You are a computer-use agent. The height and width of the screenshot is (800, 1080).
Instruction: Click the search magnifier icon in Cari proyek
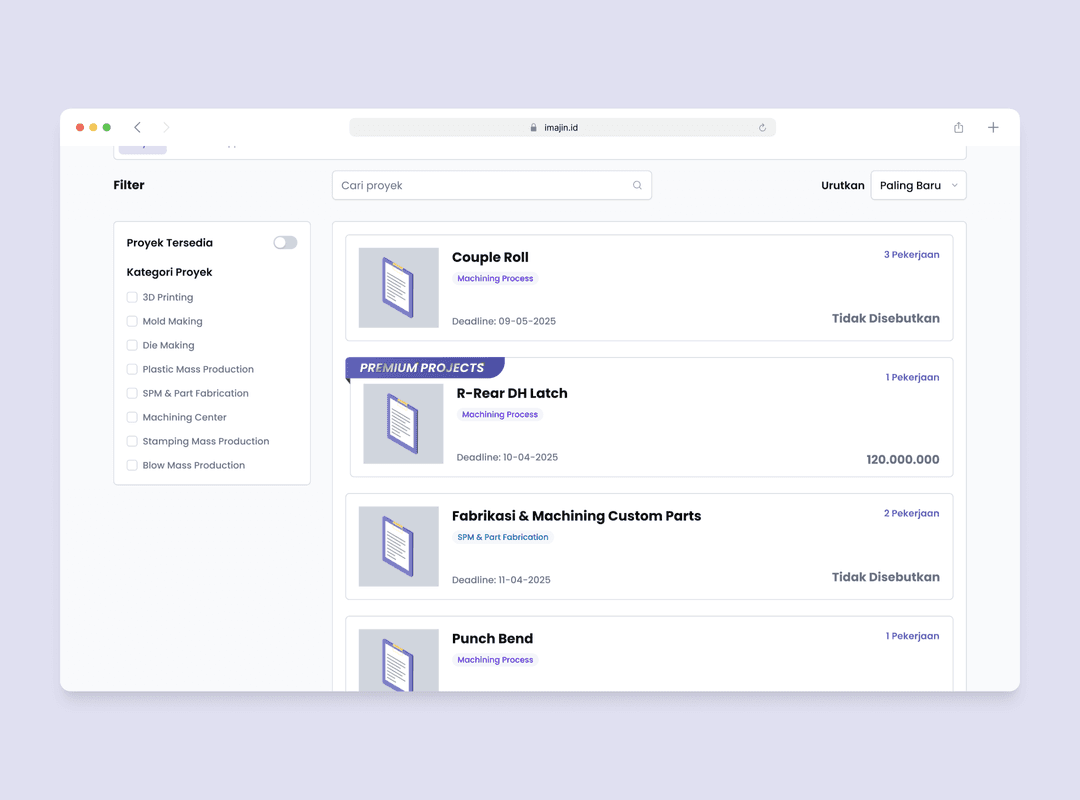637,185
